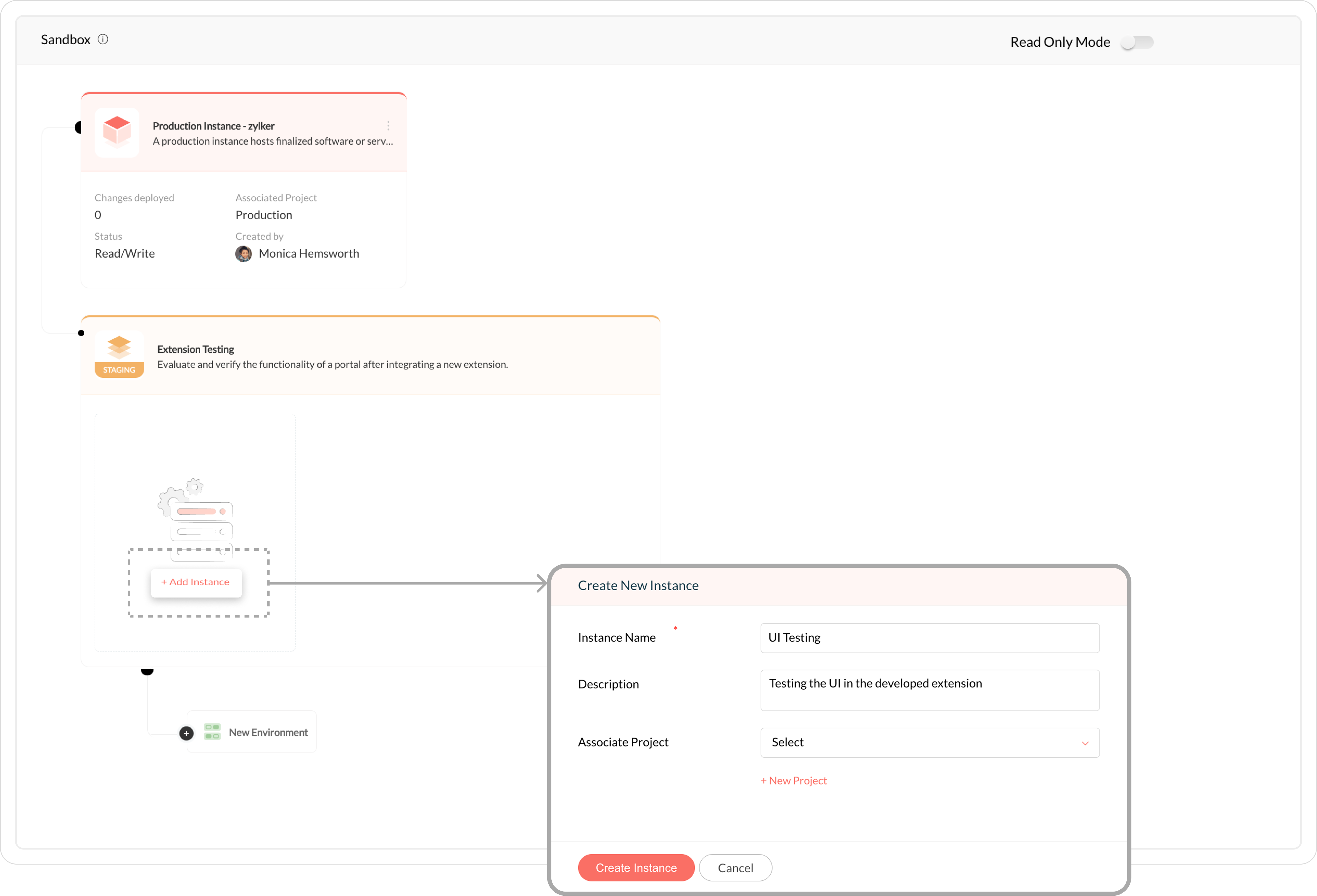This screenshot has height=896, width=1317.
Task: Click the green New Environment grid icon
Action: click(213, 732)
